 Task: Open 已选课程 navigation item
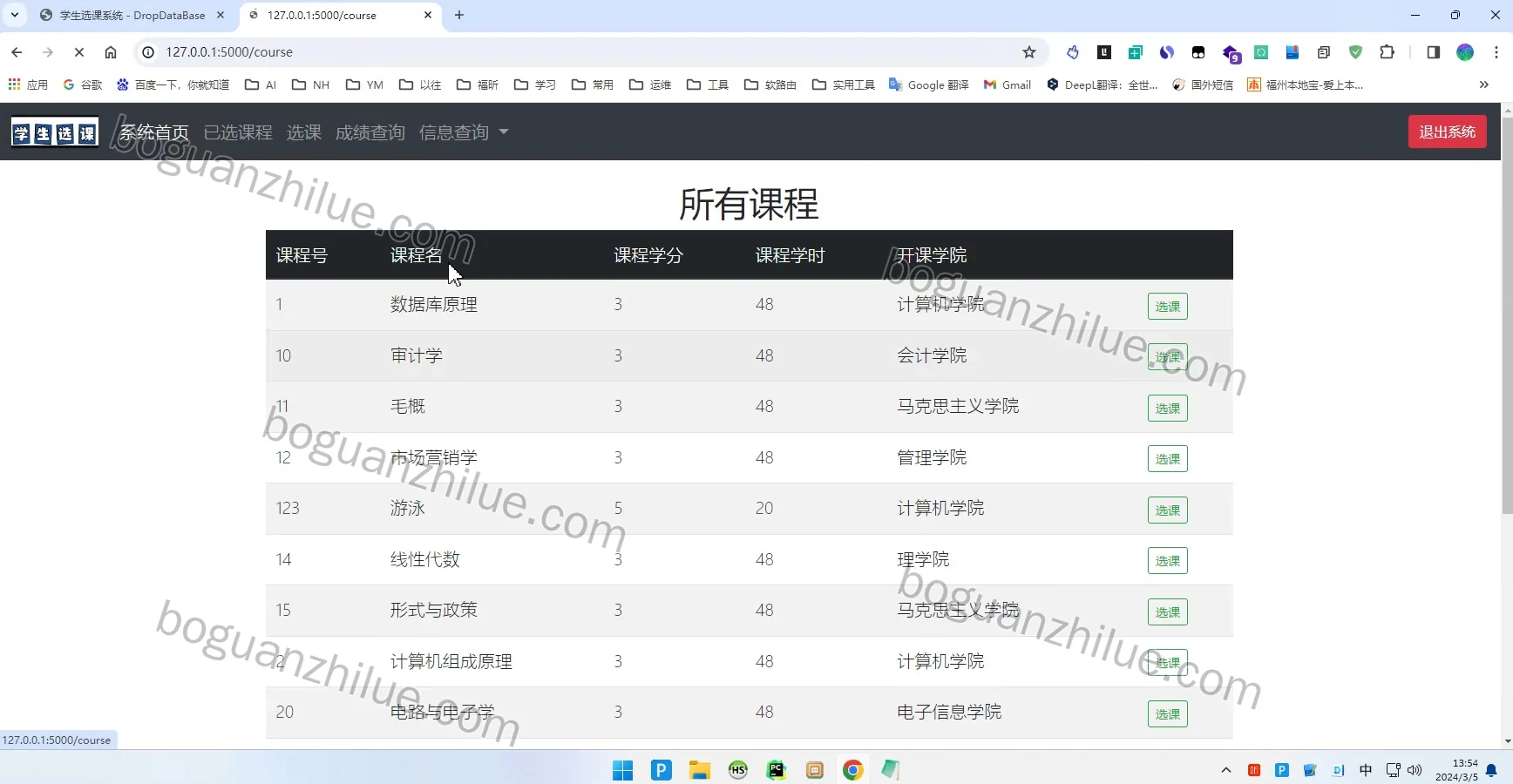(x=238, y=132)
